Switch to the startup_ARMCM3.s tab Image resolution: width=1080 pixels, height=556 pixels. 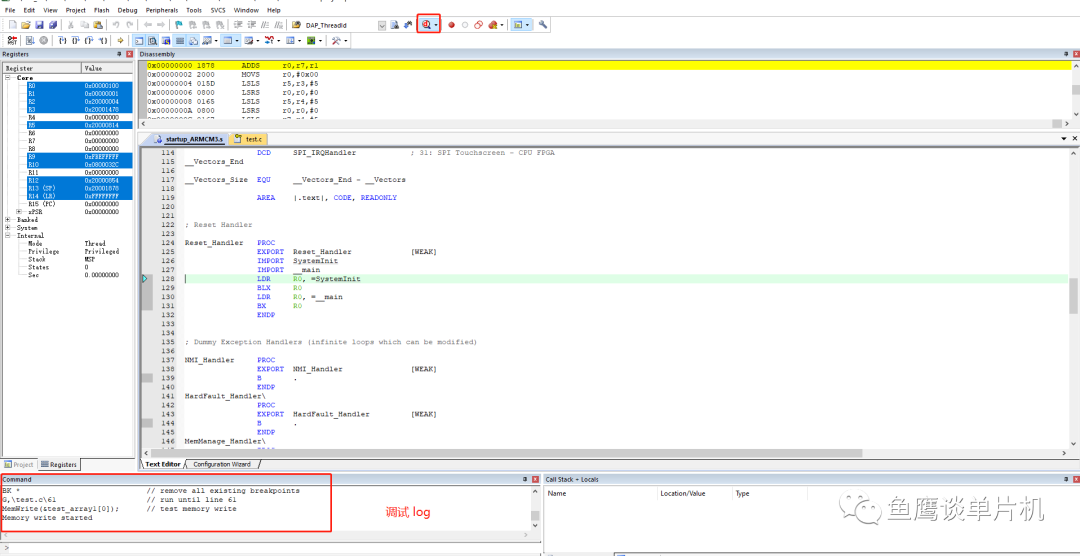[189, 139]
